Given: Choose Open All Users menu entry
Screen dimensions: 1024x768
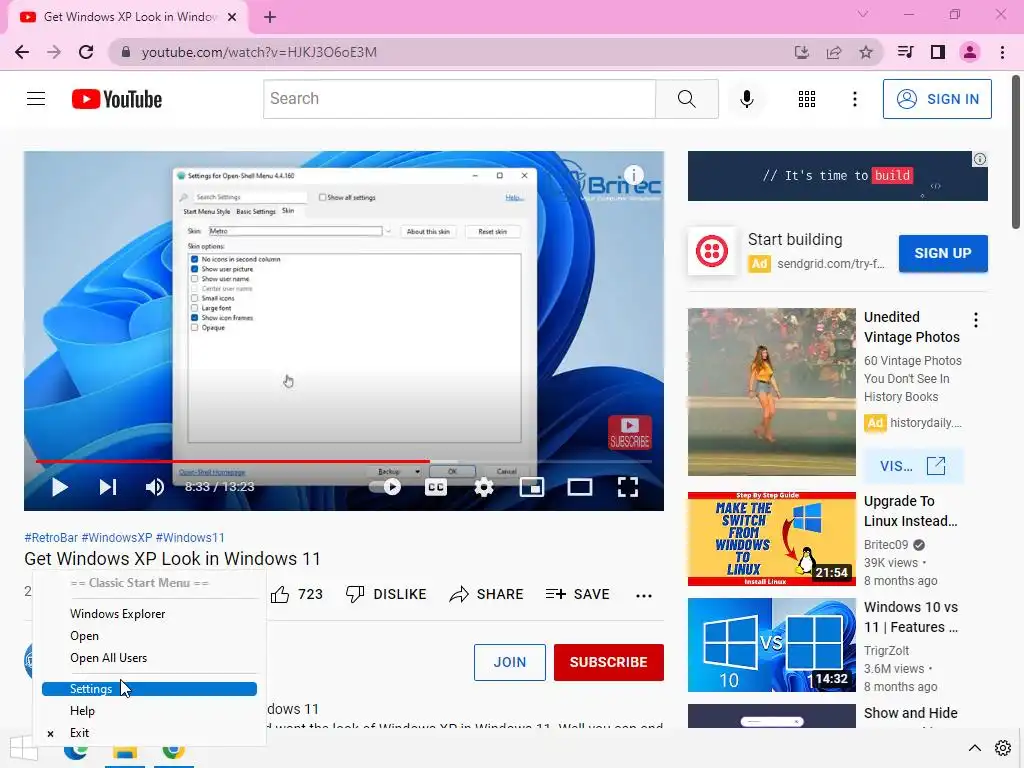Looking at the screenshot, I should [x=150, y=658].
